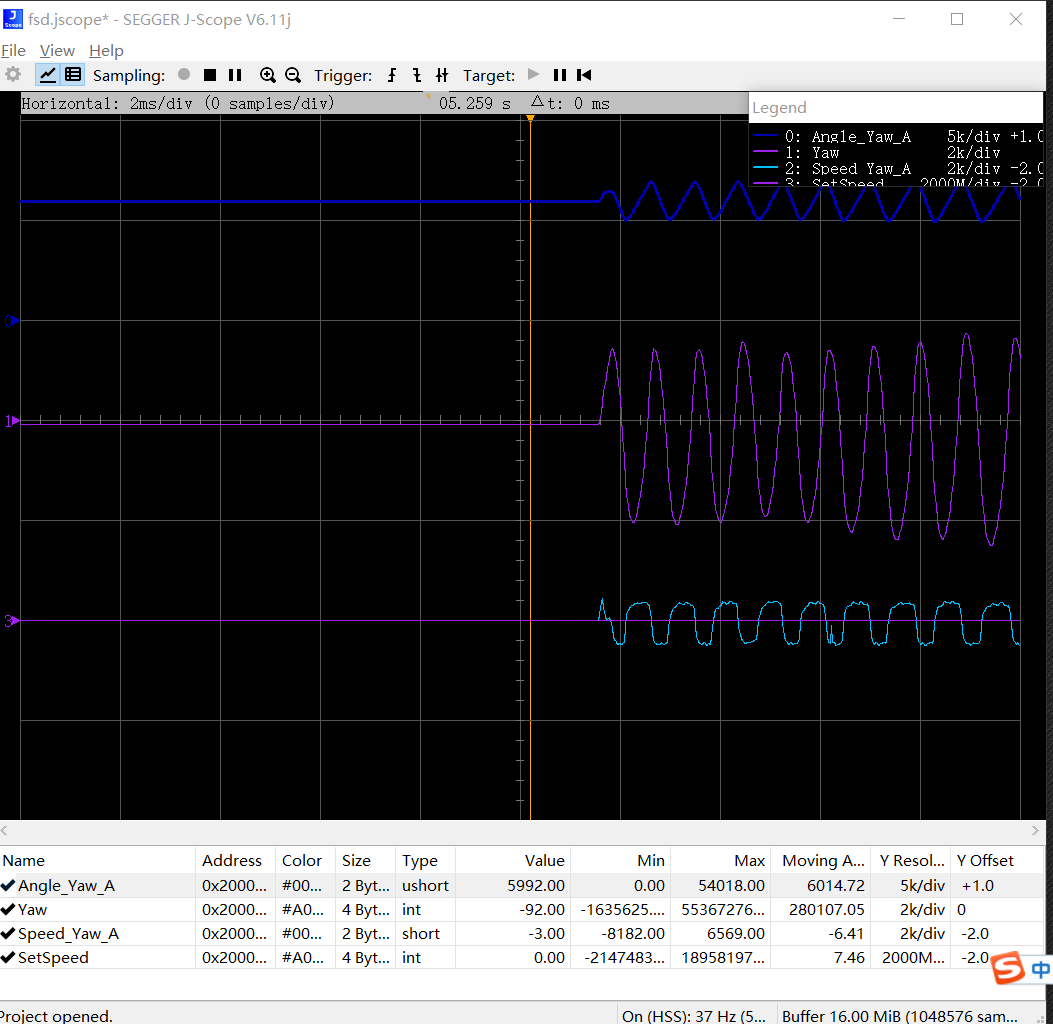Click the channel 0 offset marker
This screenshot has width=1053, height=1024.
(x=12, y=321)
